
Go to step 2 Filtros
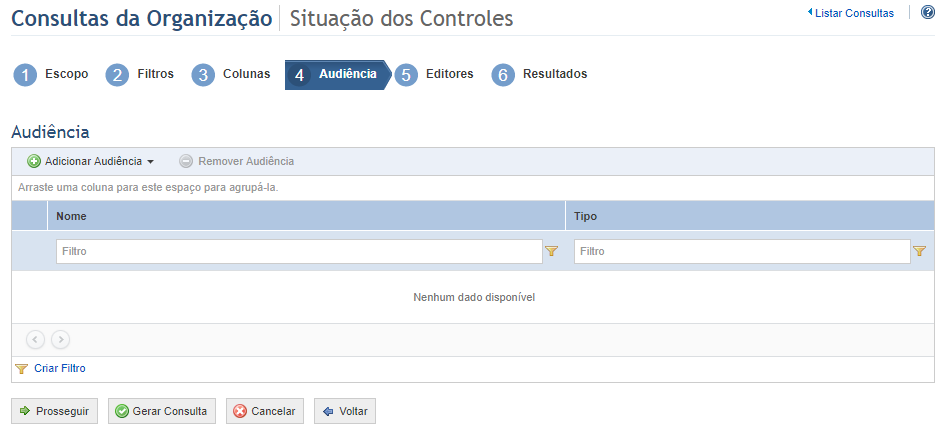click(140, 75)
